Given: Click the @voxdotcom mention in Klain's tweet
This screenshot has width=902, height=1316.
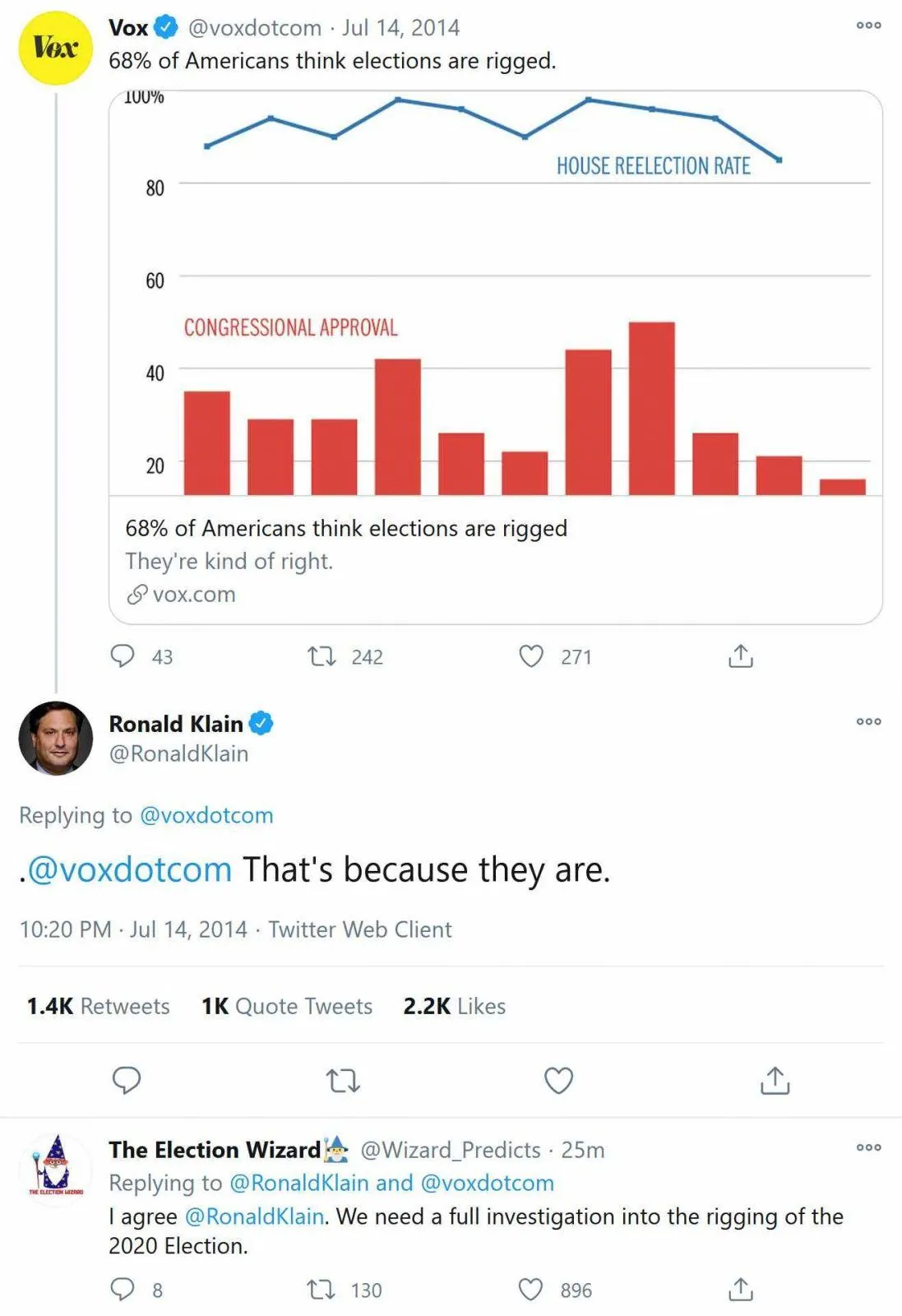Looking at the screenshot, I should tap(130, 869).
